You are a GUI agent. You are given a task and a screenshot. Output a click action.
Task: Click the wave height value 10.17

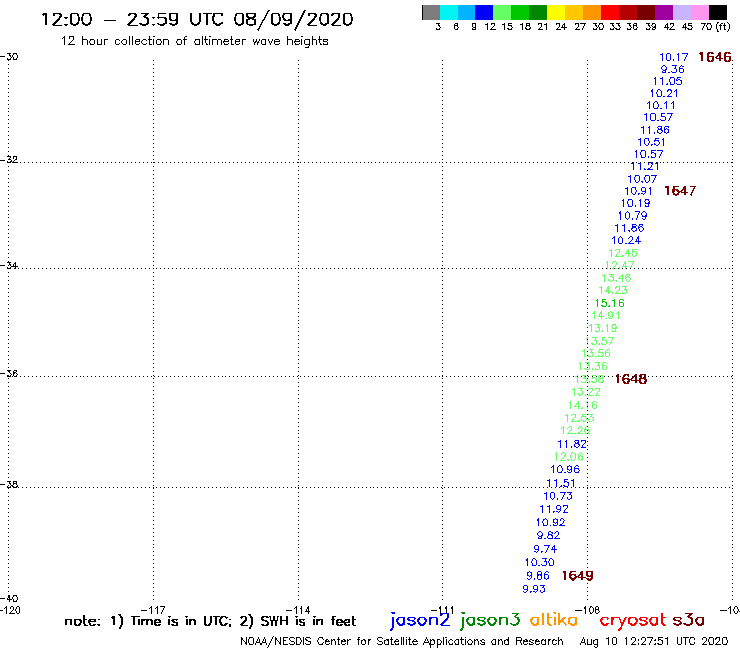click(x=673, y=58)
